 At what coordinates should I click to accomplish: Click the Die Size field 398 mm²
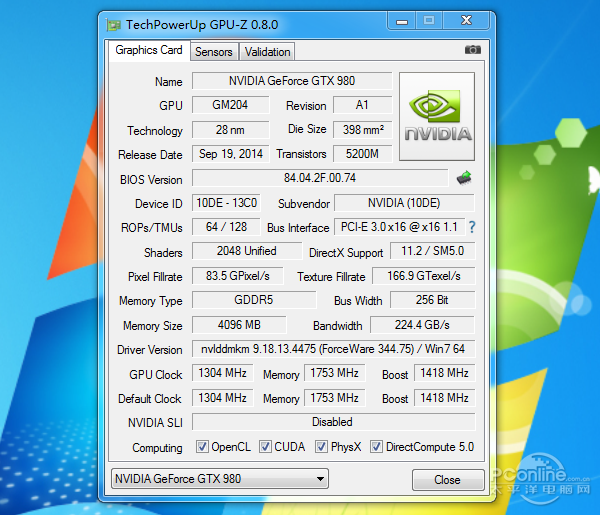point(363,130)
